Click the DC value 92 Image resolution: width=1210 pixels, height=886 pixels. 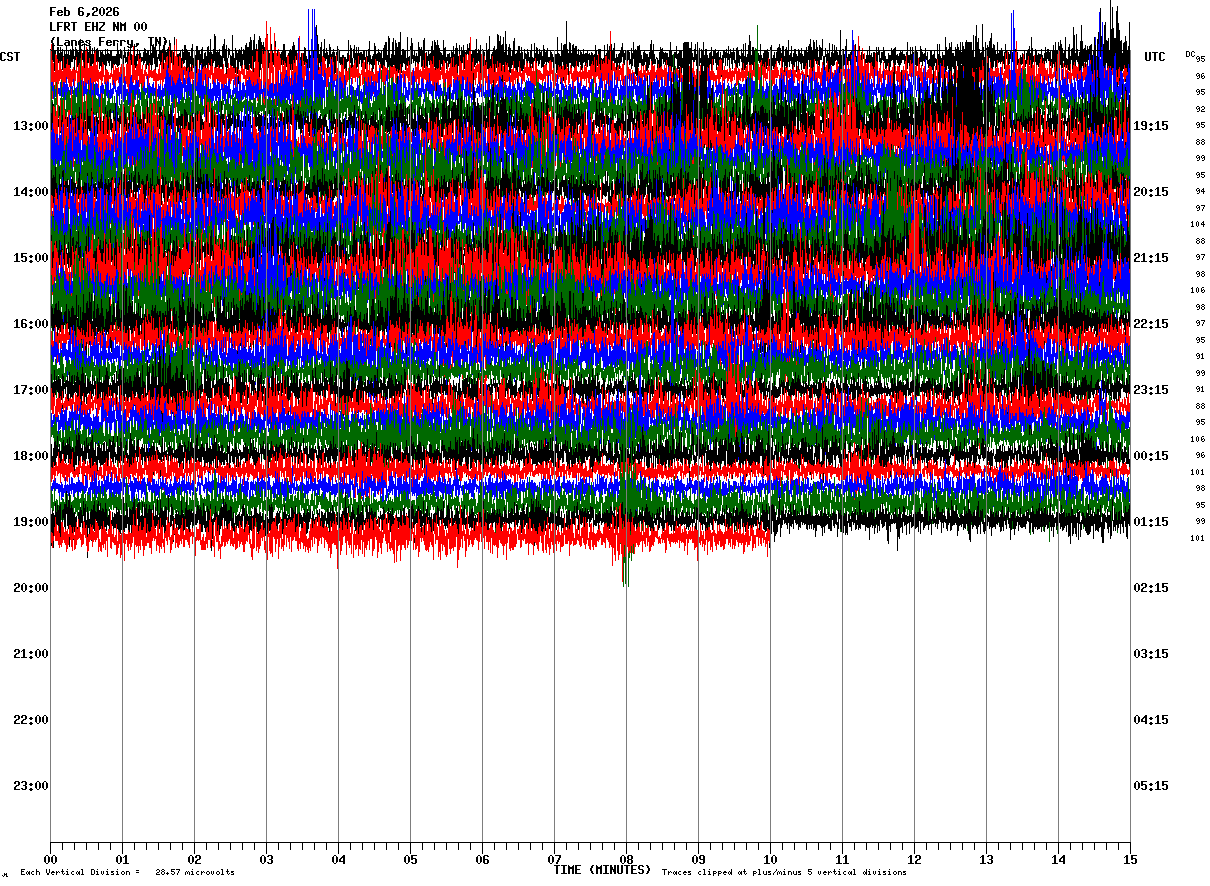1200,109
